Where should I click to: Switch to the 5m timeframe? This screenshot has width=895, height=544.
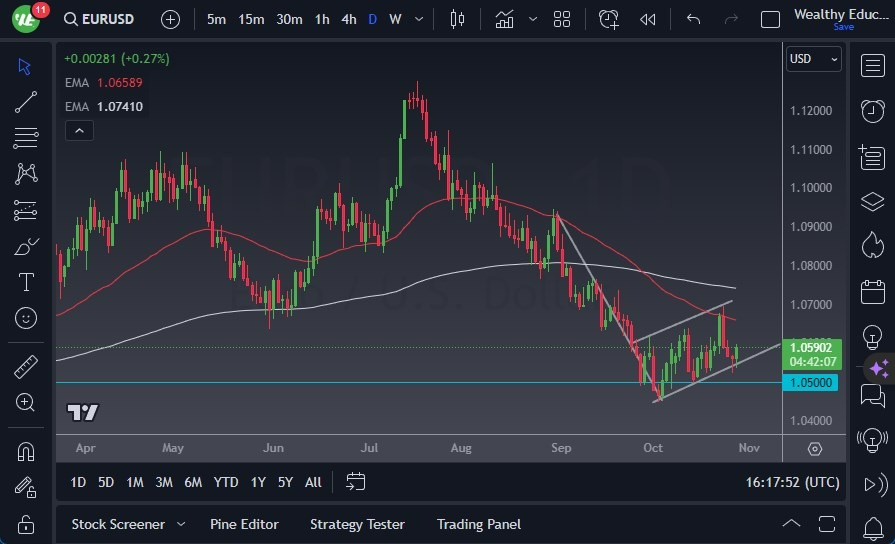point(216,19)
